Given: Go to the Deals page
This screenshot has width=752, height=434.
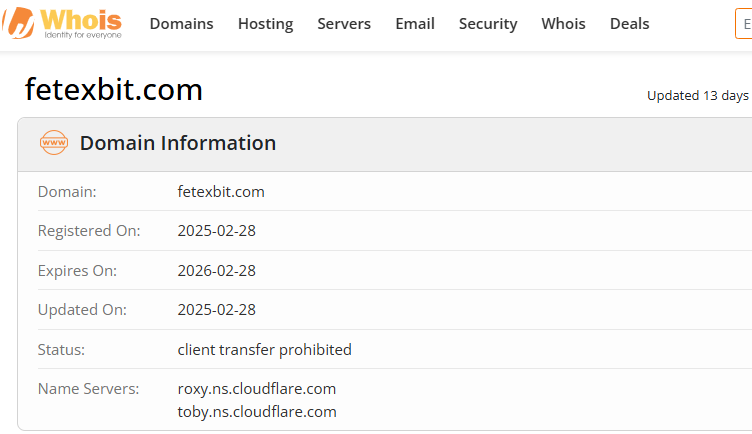Looking at the screenshot, I should [629, 23].
